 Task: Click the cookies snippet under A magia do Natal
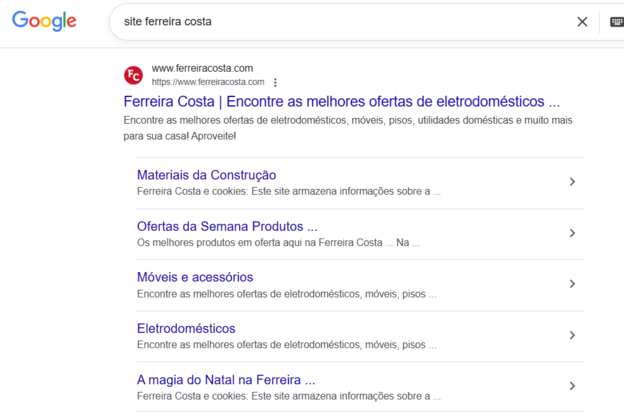pos(289,396)
